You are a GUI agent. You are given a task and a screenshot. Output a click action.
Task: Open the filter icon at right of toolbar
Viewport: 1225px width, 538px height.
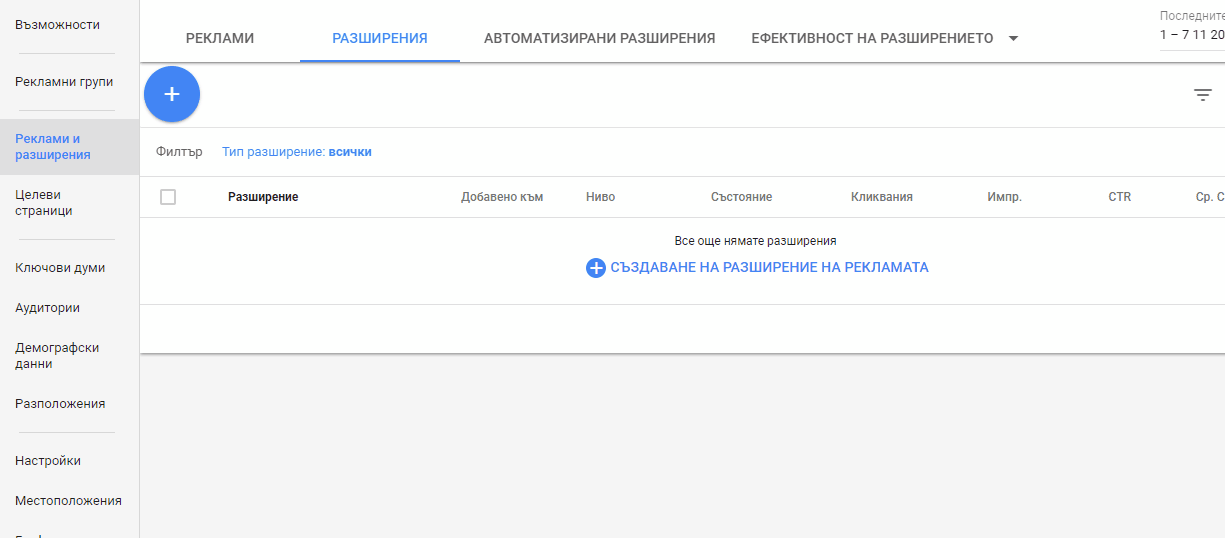click(x=1203, y=95)
